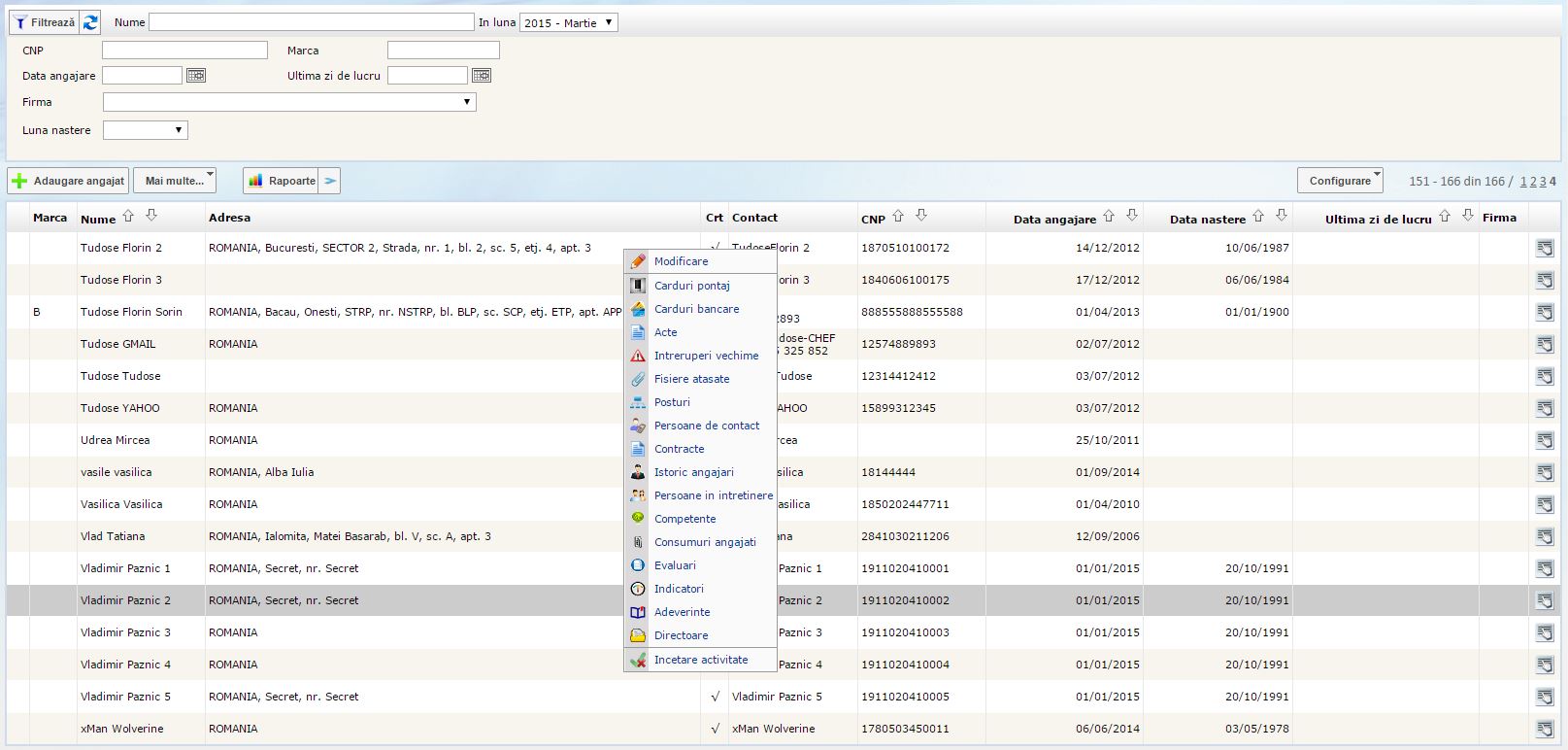The height and width of the screenshot is (750, 1568).
Task: Sort CNP column descending with down arrow
Action: [x=921, y=216]
